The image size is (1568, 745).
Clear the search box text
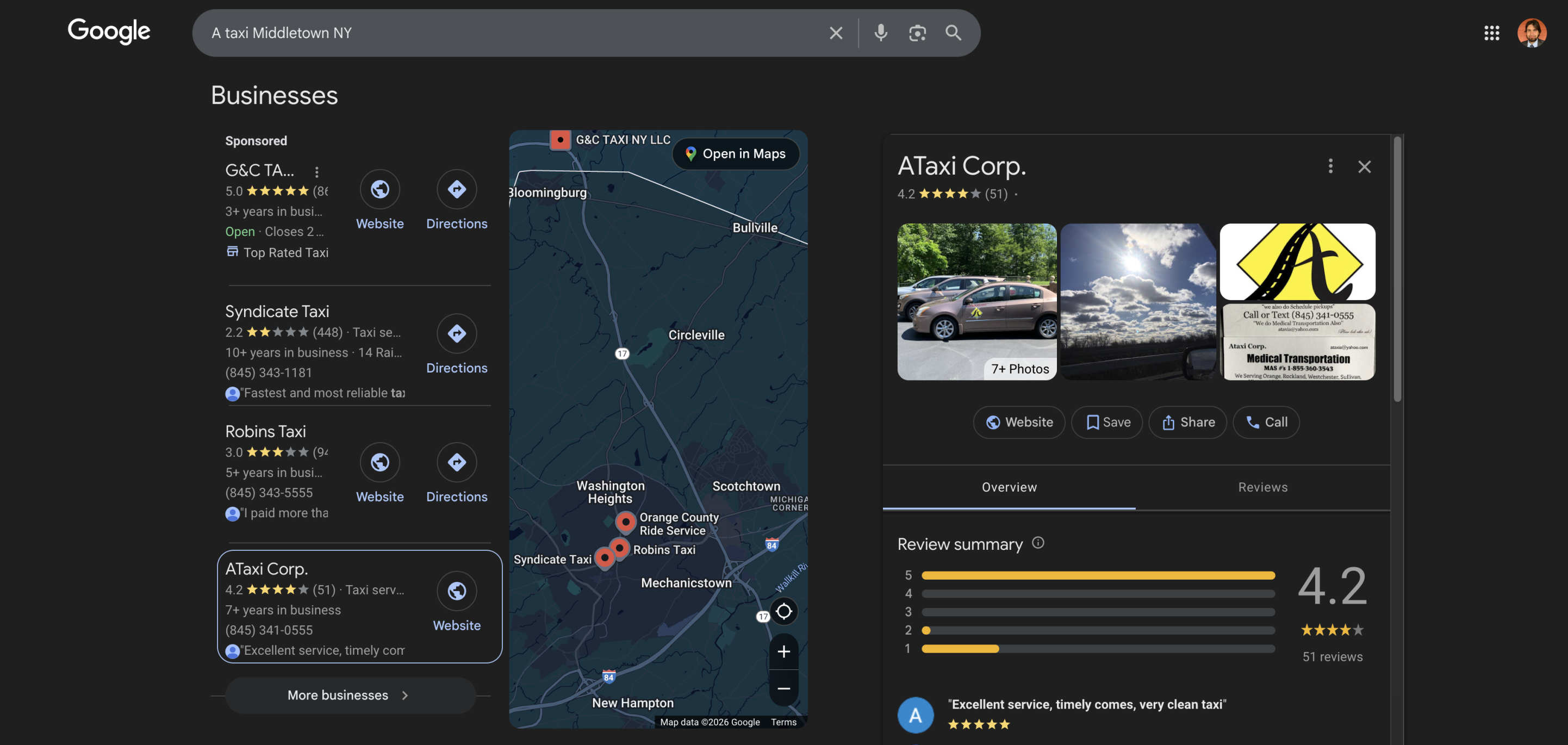coord(836,33)
